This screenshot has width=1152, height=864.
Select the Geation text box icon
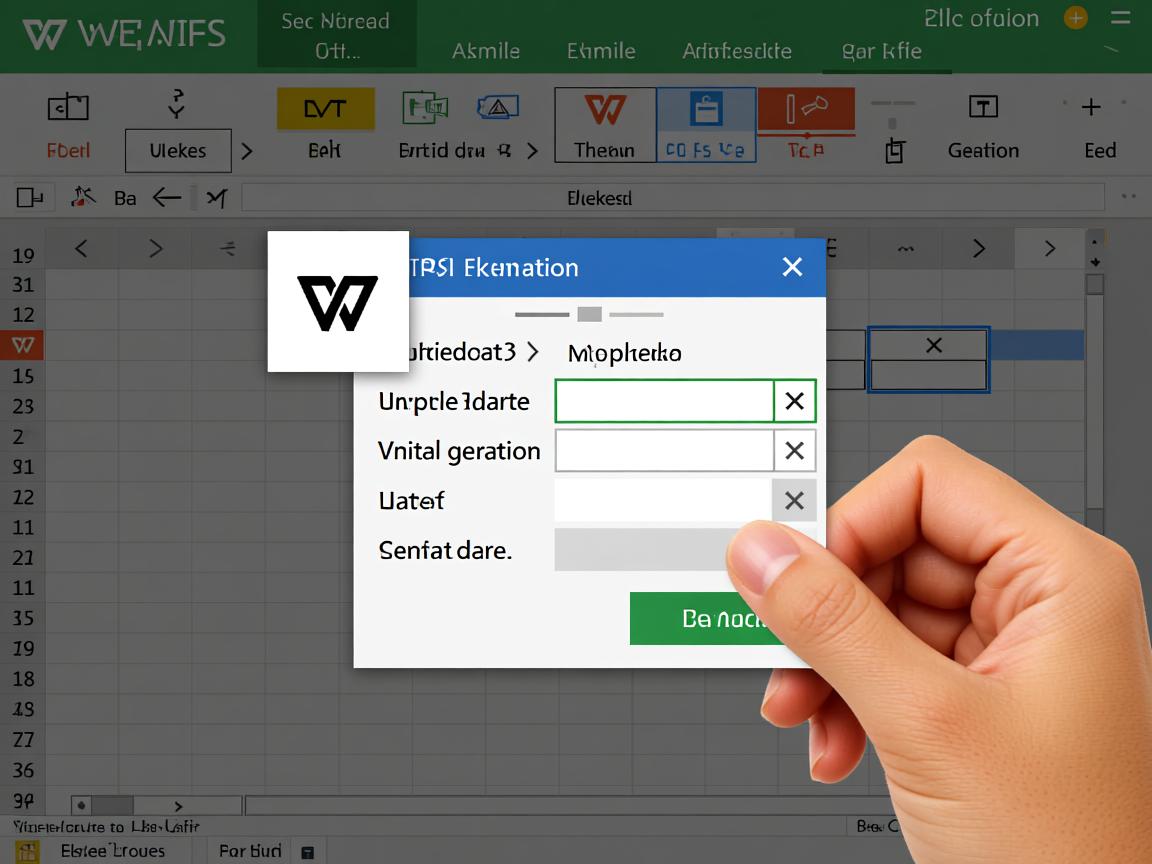tap(983, 107)
